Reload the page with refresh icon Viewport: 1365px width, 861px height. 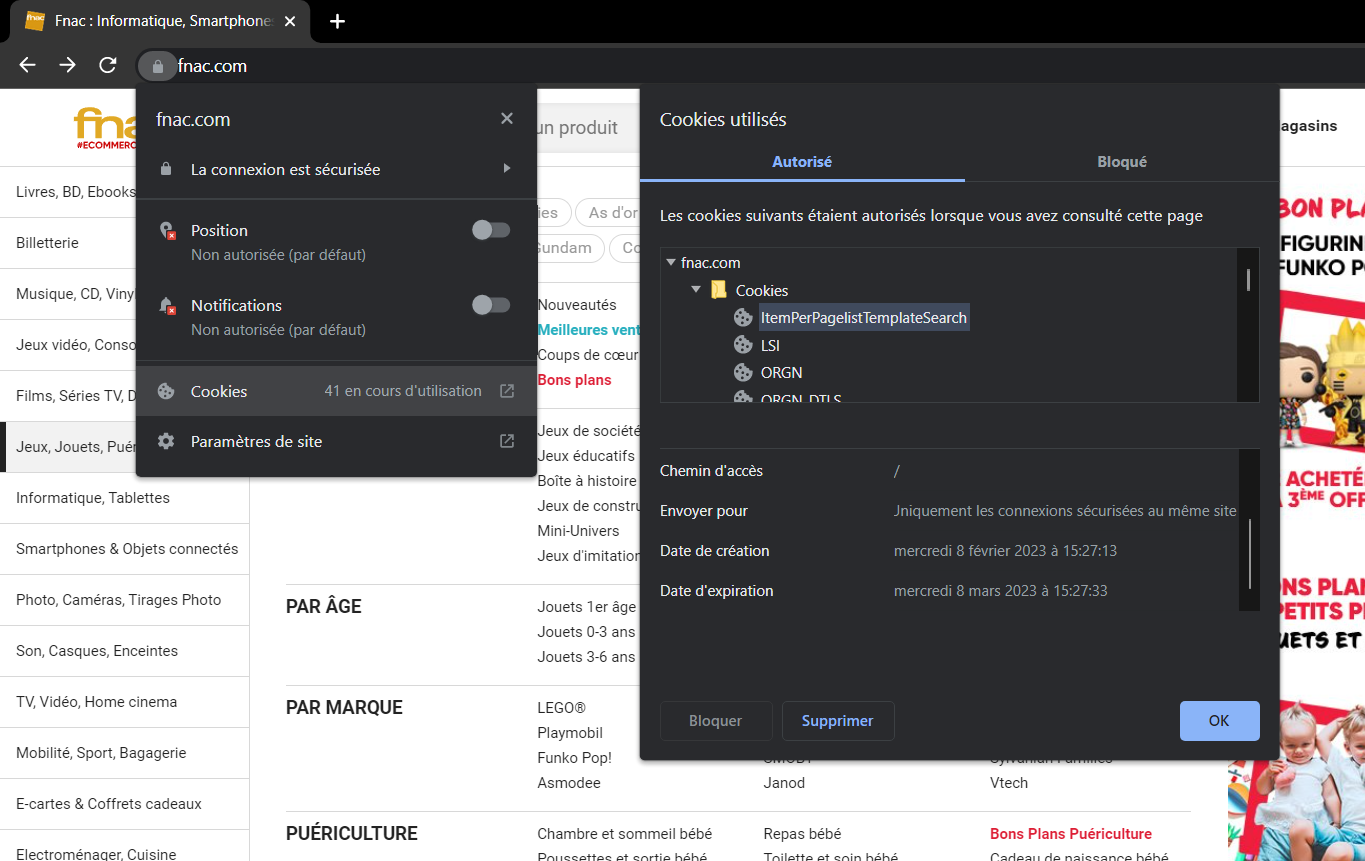point(108,66)
